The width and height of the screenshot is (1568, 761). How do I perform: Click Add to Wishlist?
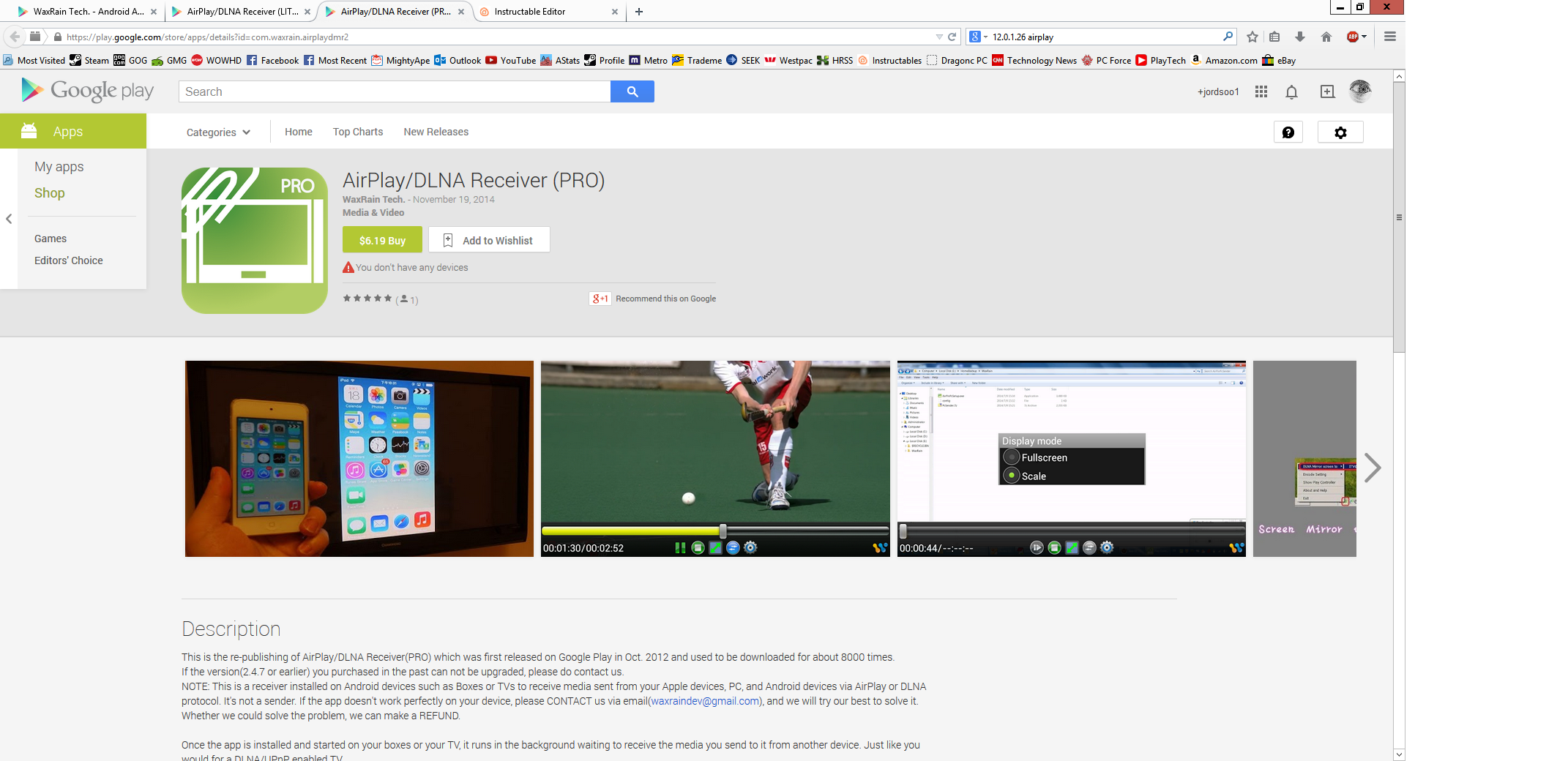click(489, 240)
